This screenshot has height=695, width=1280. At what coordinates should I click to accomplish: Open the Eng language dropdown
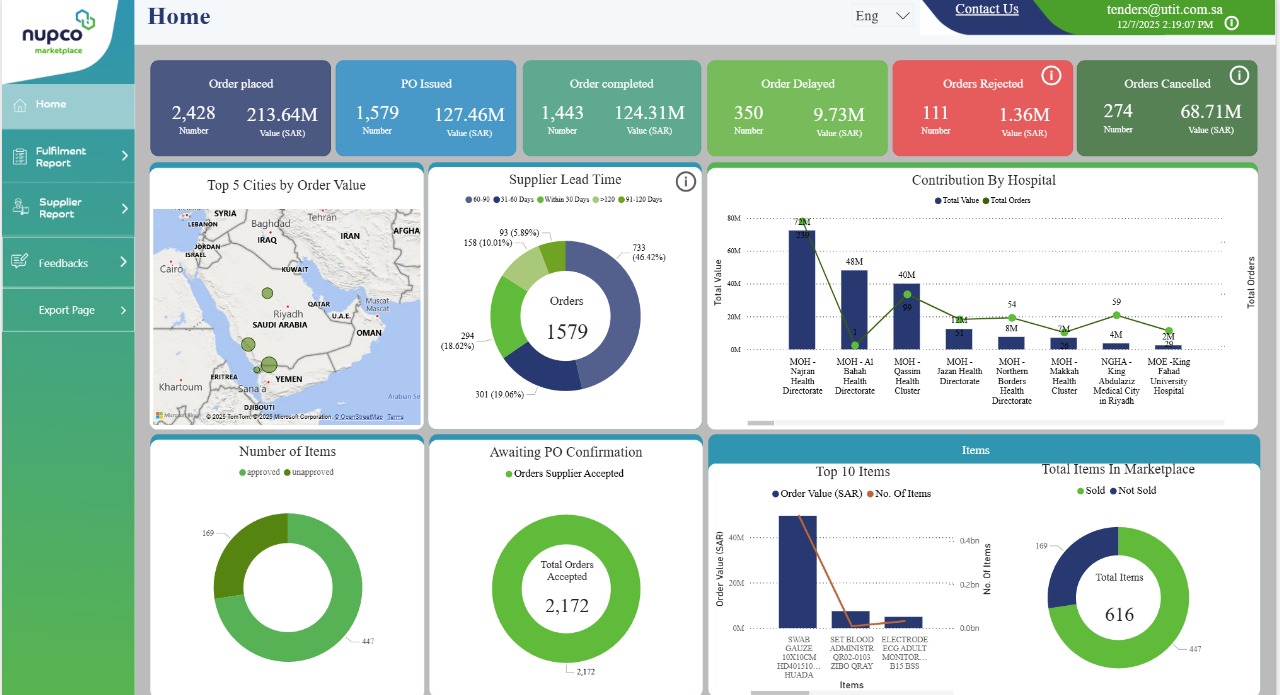(883, 16)
